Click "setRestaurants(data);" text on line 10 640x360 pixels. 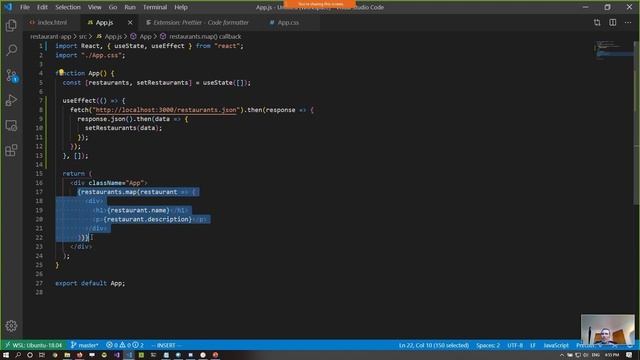[123, 128]
